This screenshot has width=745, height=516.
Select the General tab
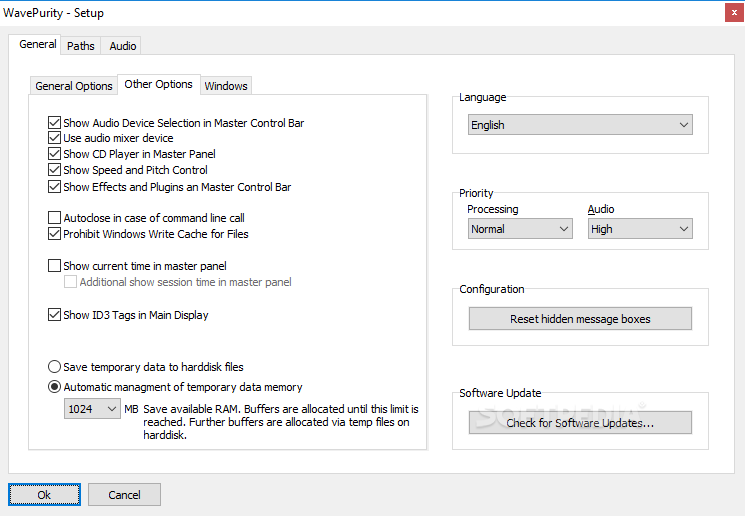click(x=37, y=44)
